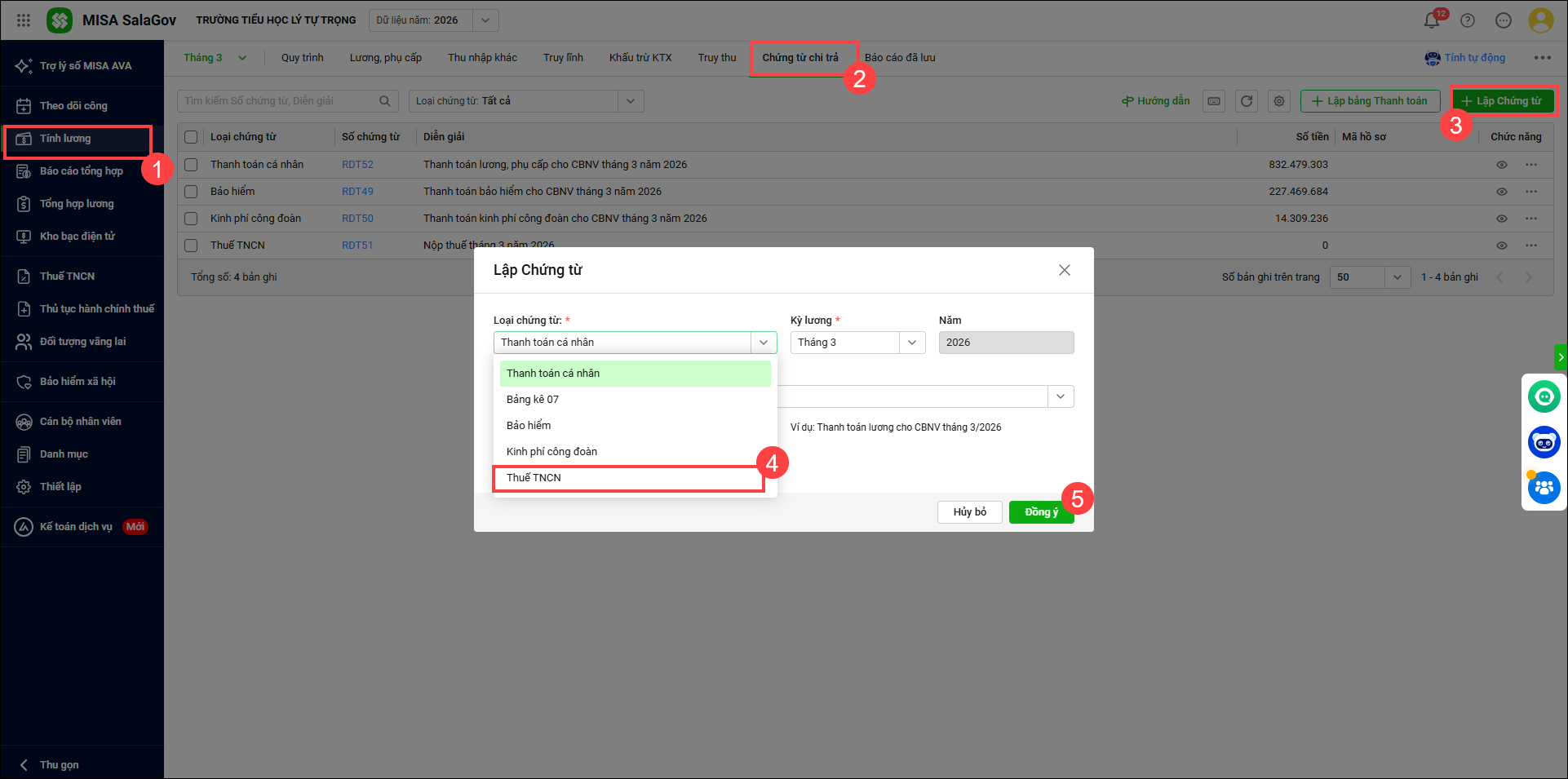Expand the records-per-page dropdown showing 50
This screenshot has width=1568, height=779.
click(1397, 277)
